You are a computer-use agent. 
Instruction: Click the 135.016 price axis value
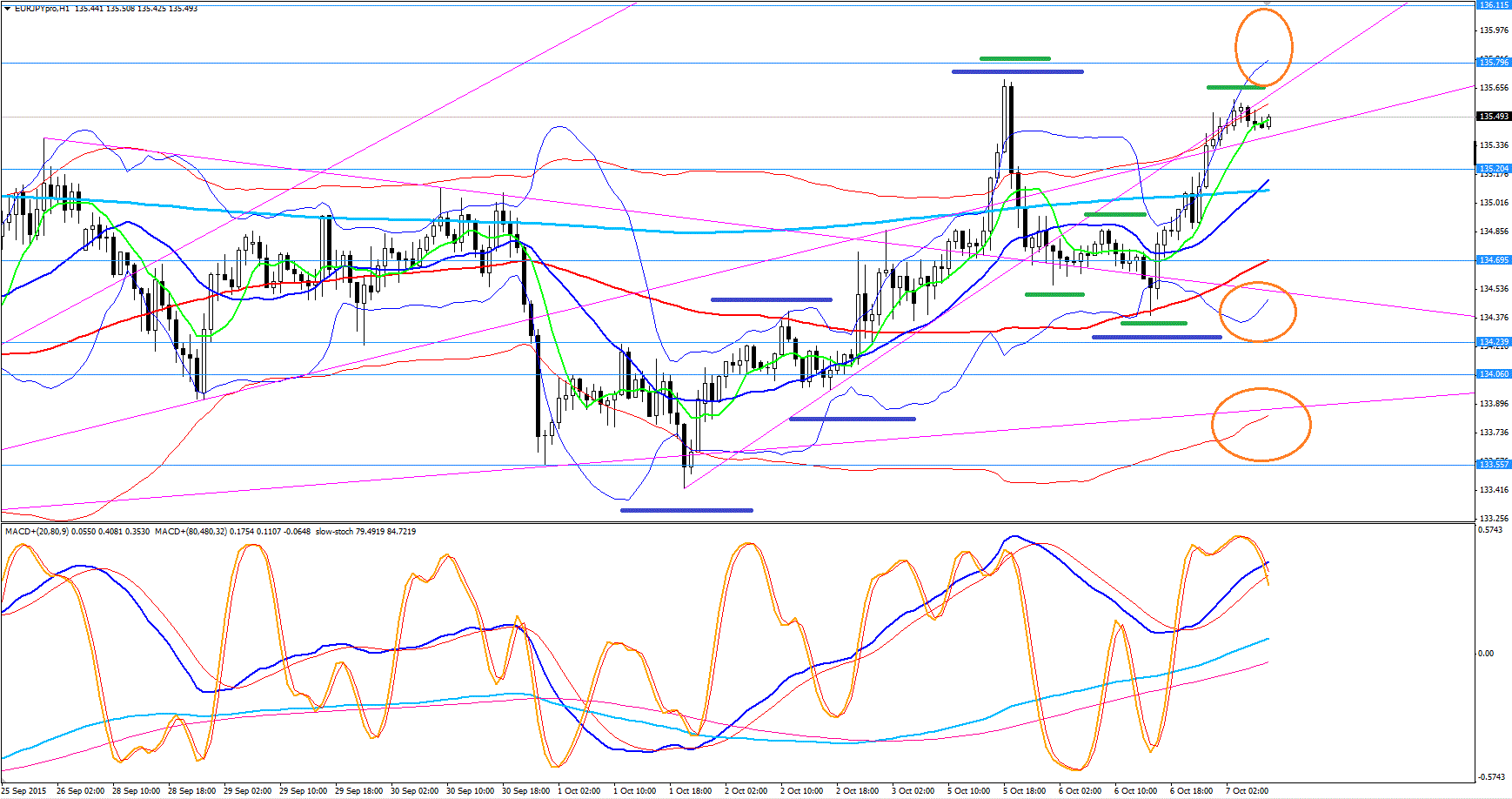[x=1494, y=203]
